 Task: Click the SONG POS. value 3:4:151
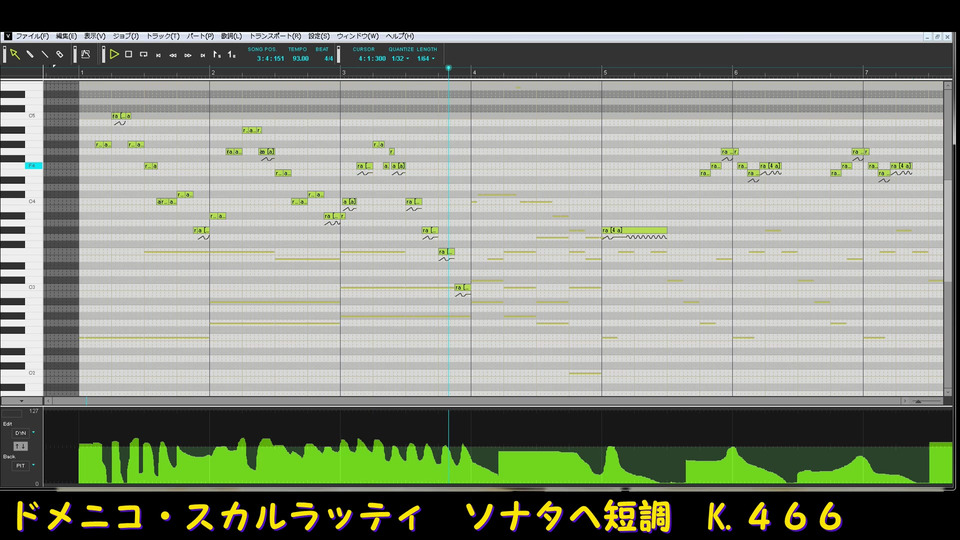(270, 59)
